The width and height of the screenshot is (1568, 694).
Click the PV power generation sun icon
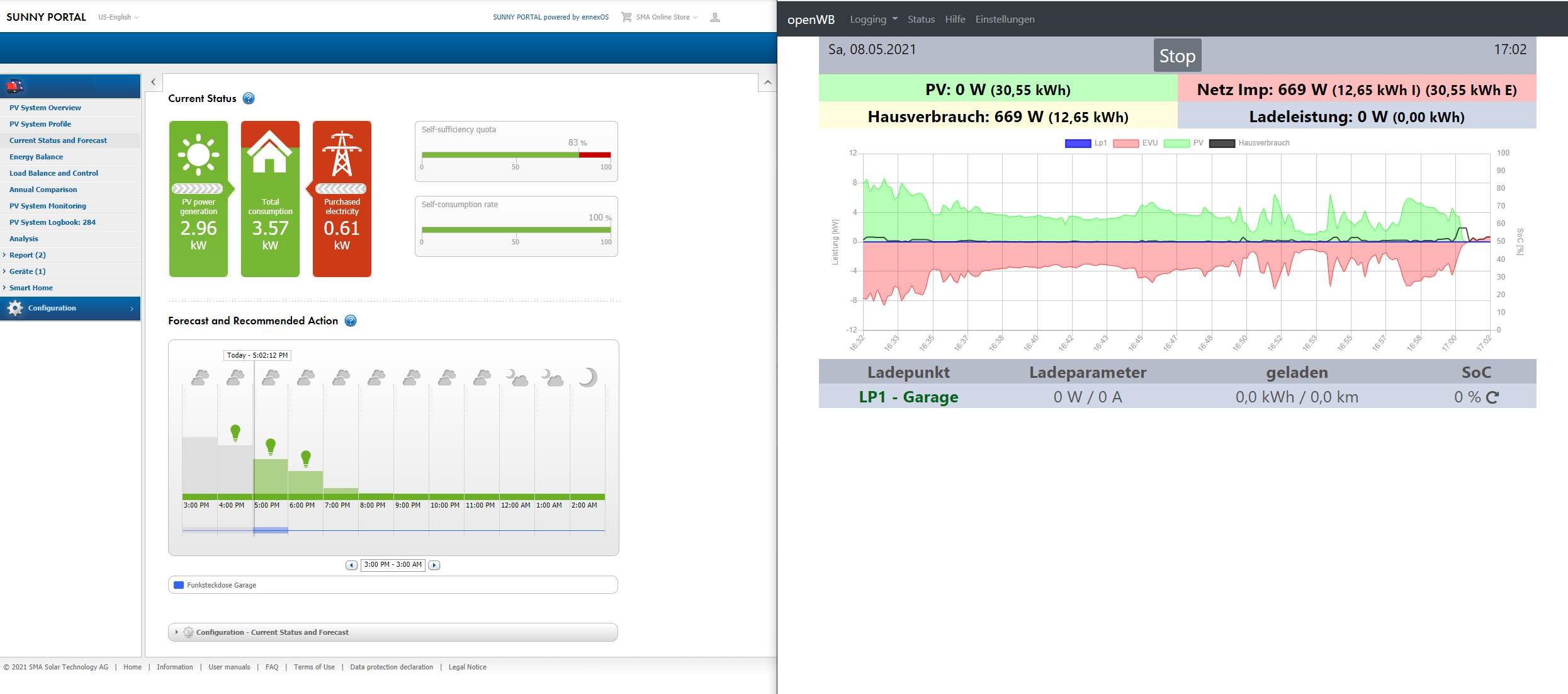(198, 154)
